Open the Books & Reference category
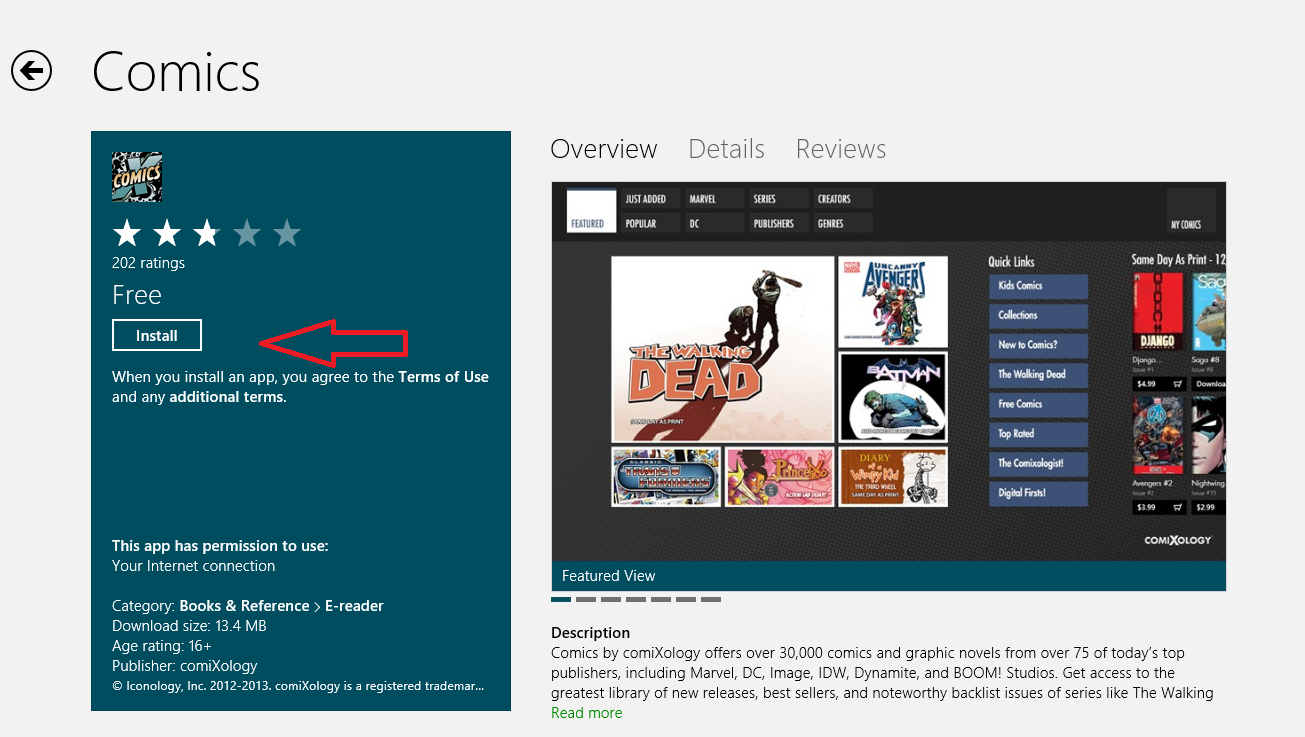The height and width of the screenshot is (737, 1305). coord(244,606)
